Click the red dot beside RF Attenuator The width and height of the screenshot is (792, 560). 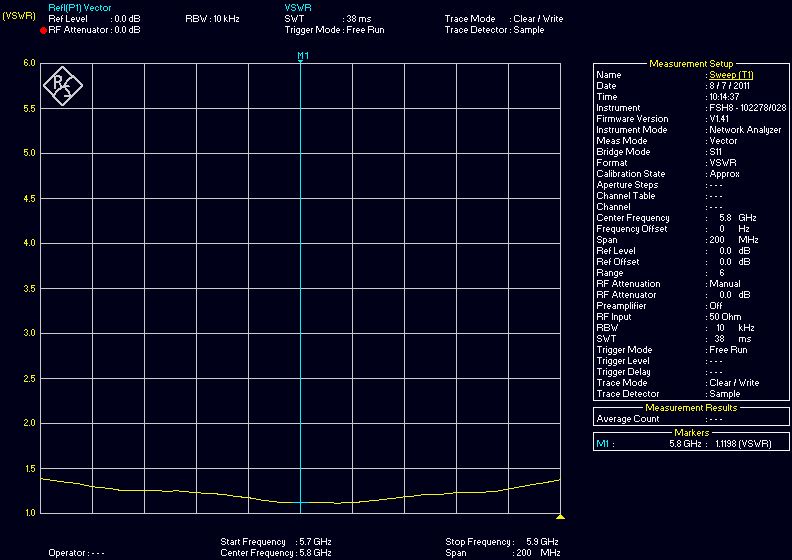coord(43,30)
